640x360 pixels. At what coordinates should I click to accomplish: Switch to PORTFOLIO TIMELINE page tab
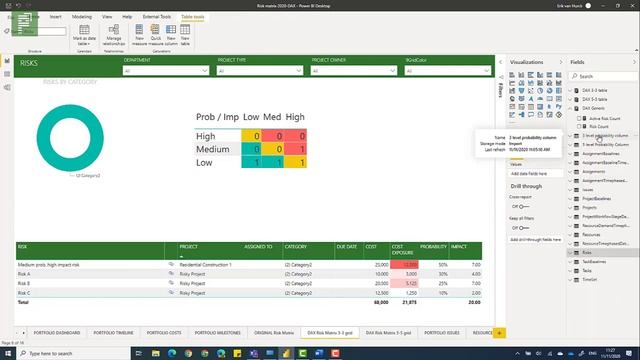click(113, 333)
